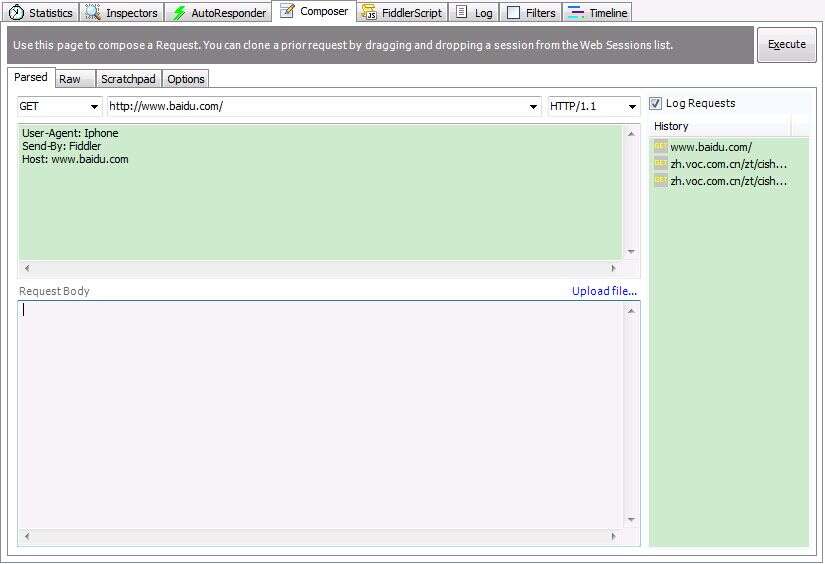Click the Timeline bars icon
825x564 pixels.
point(576,12)
